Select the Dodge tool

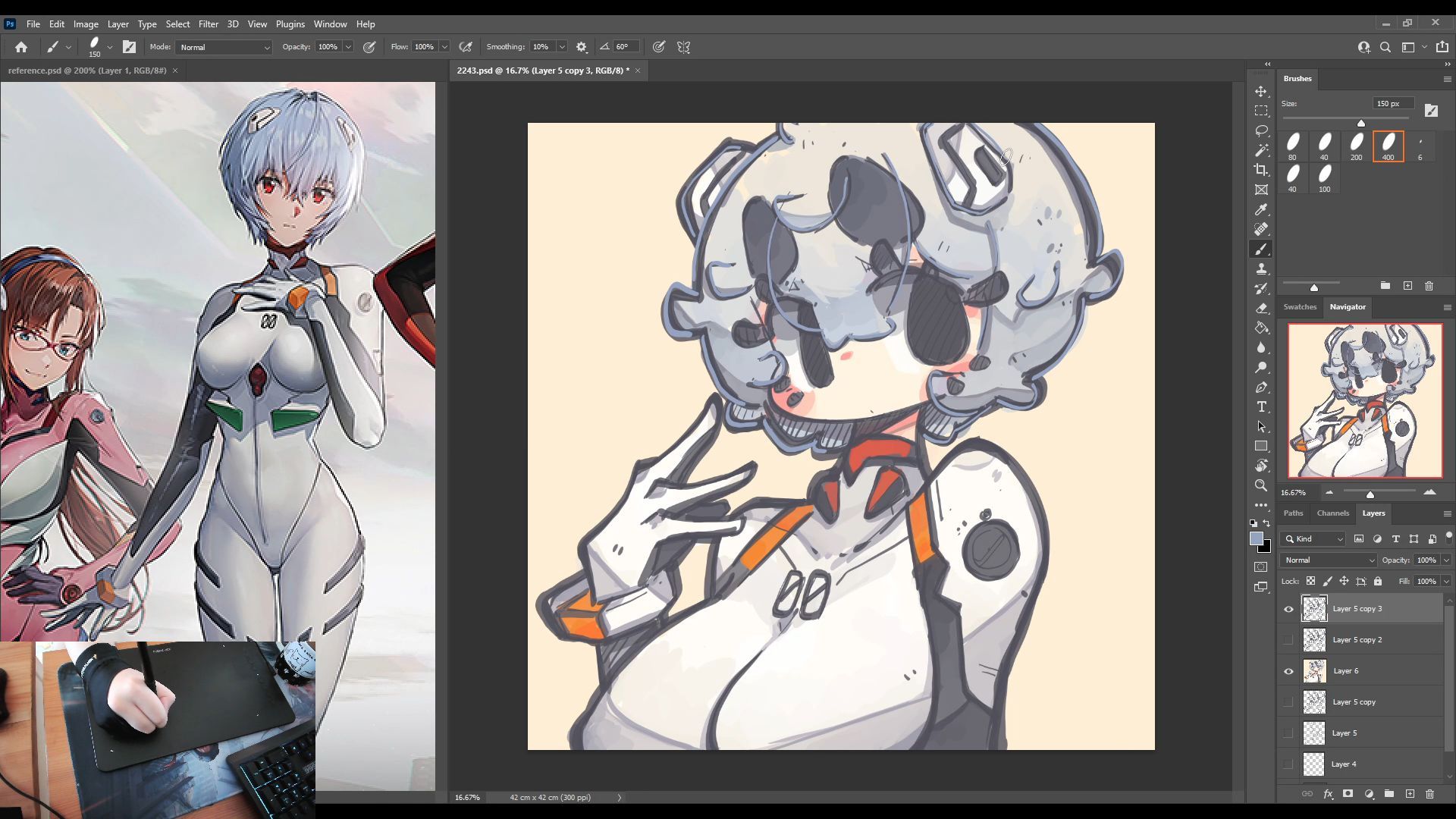pos(1261,367)
